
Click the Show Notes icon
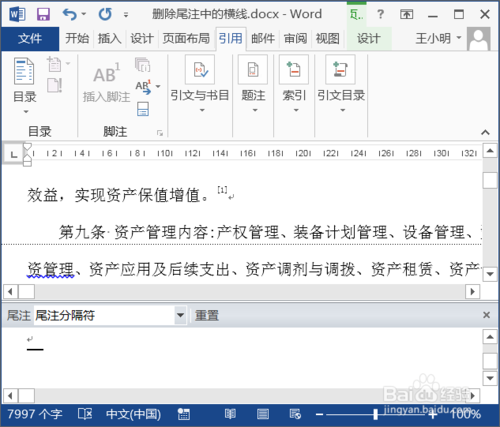point(143,109)
